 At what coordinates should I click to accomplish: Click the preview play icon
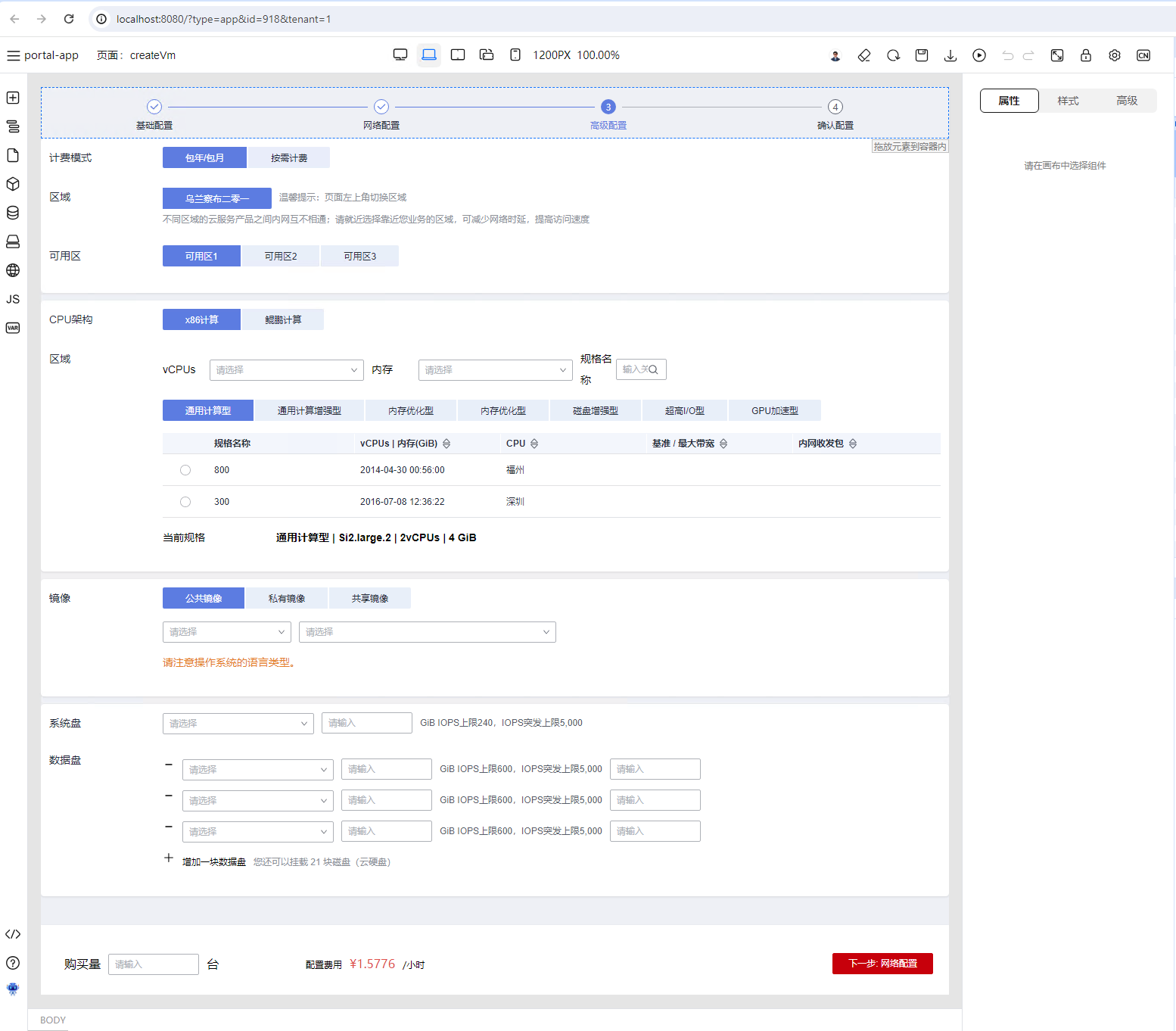[979, 55]
